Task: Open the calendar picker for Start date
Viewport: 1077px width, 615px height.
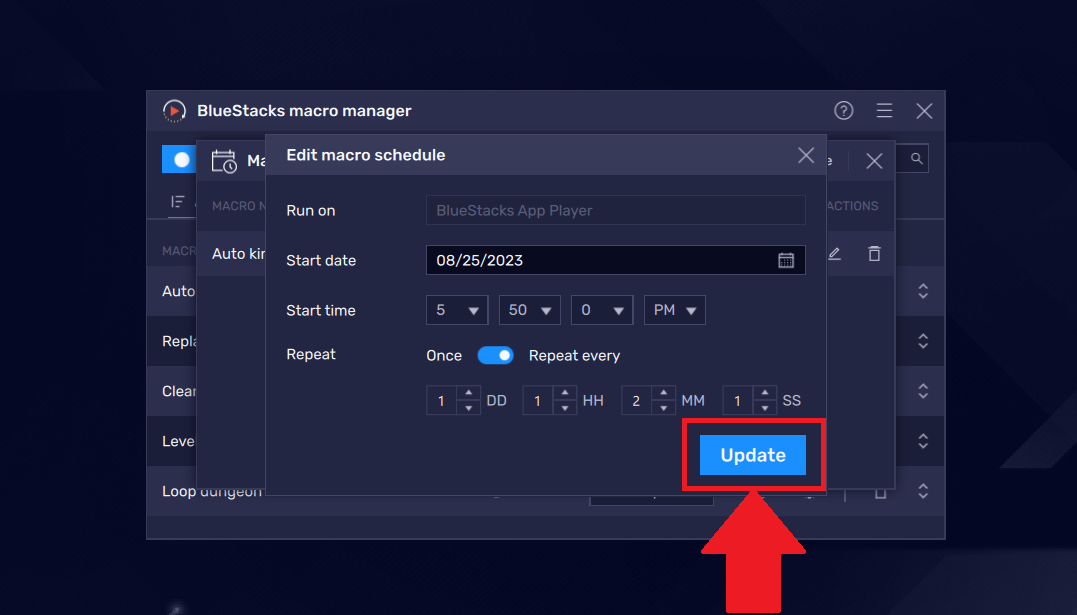Action: click(786, 260)
